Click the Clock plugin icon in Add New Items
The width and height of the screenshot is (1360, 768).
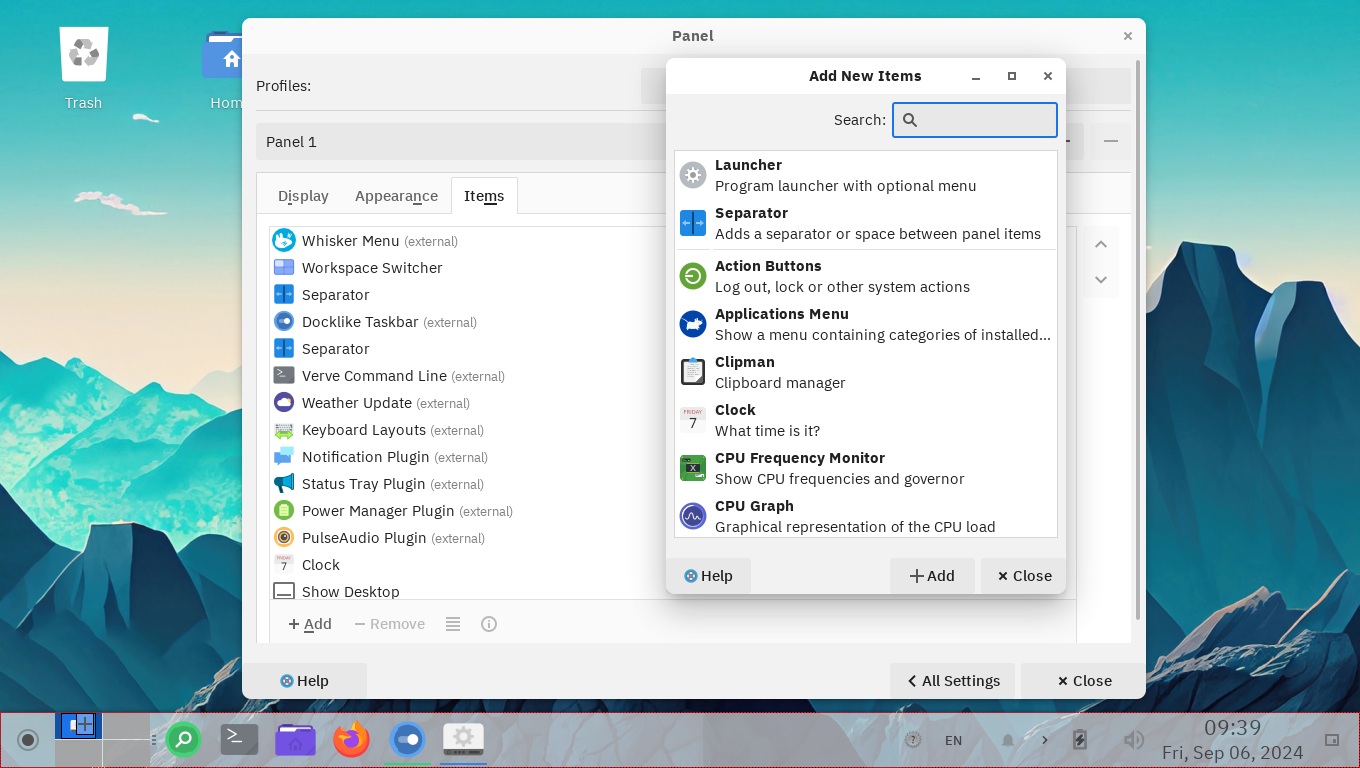[x=693, y=420]
